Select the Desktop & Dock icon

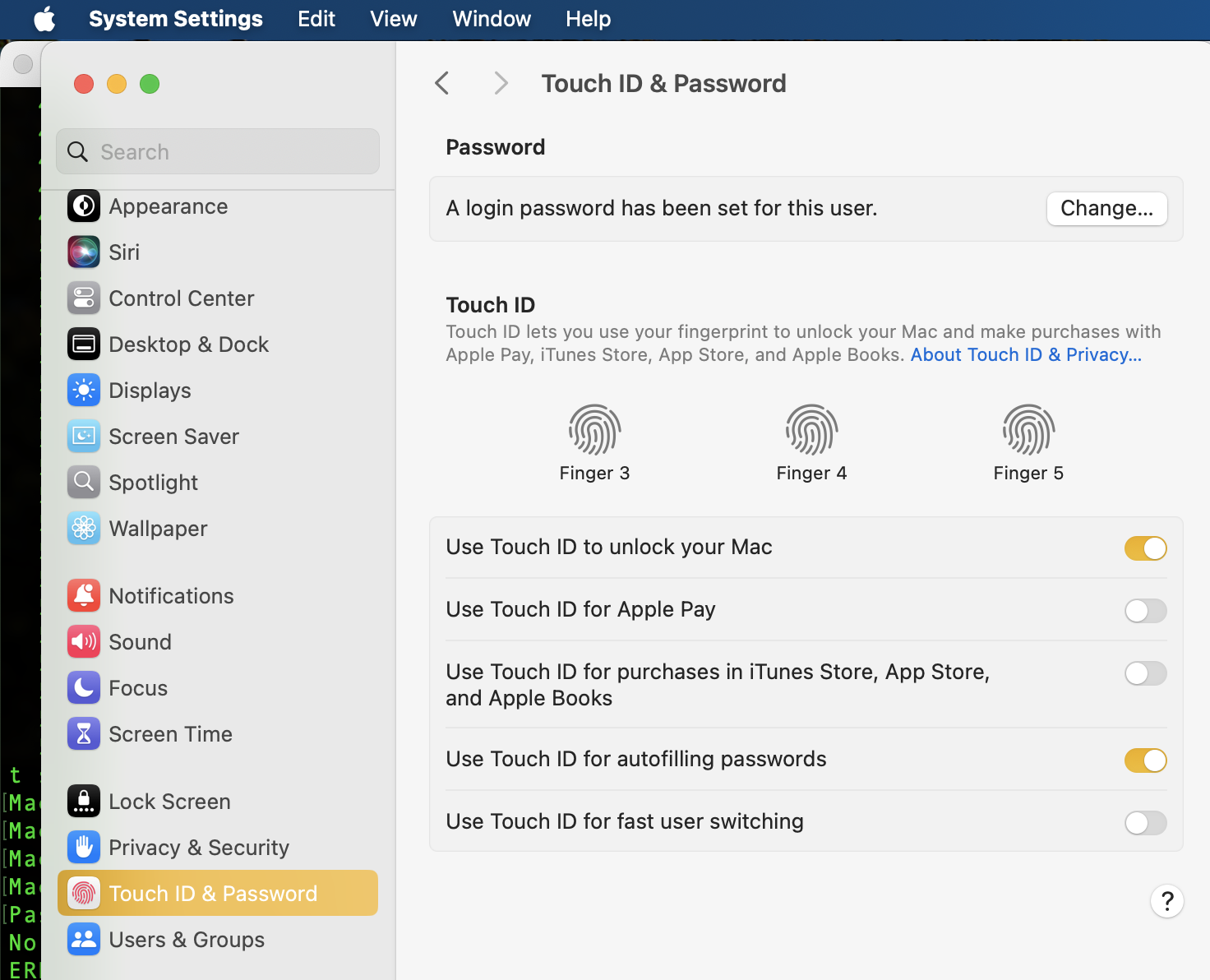click(x=84, y=344)
